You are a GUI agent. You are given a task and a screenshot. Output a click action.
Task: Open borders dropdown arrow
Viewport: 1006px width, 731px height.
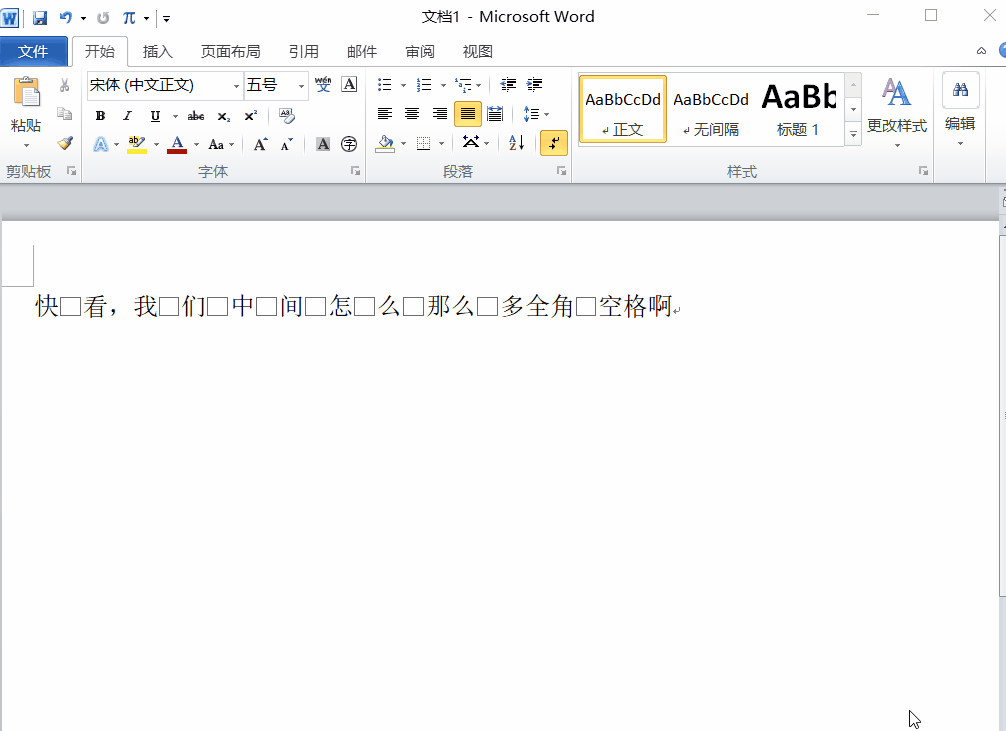pos(441,143)
